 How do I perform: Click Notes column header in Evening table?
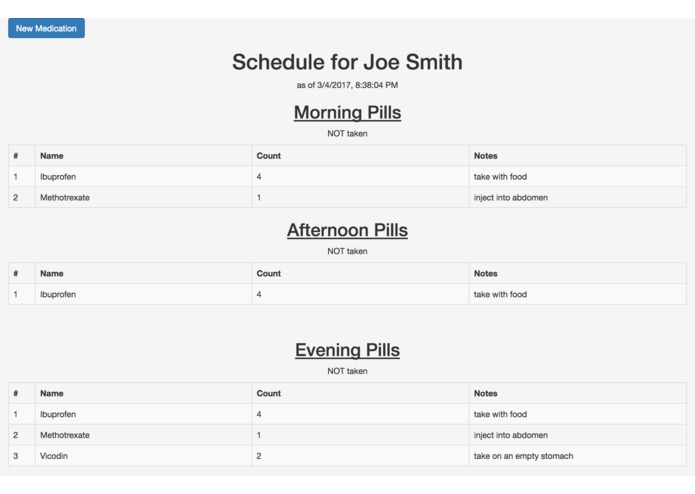tap(486, 393)
